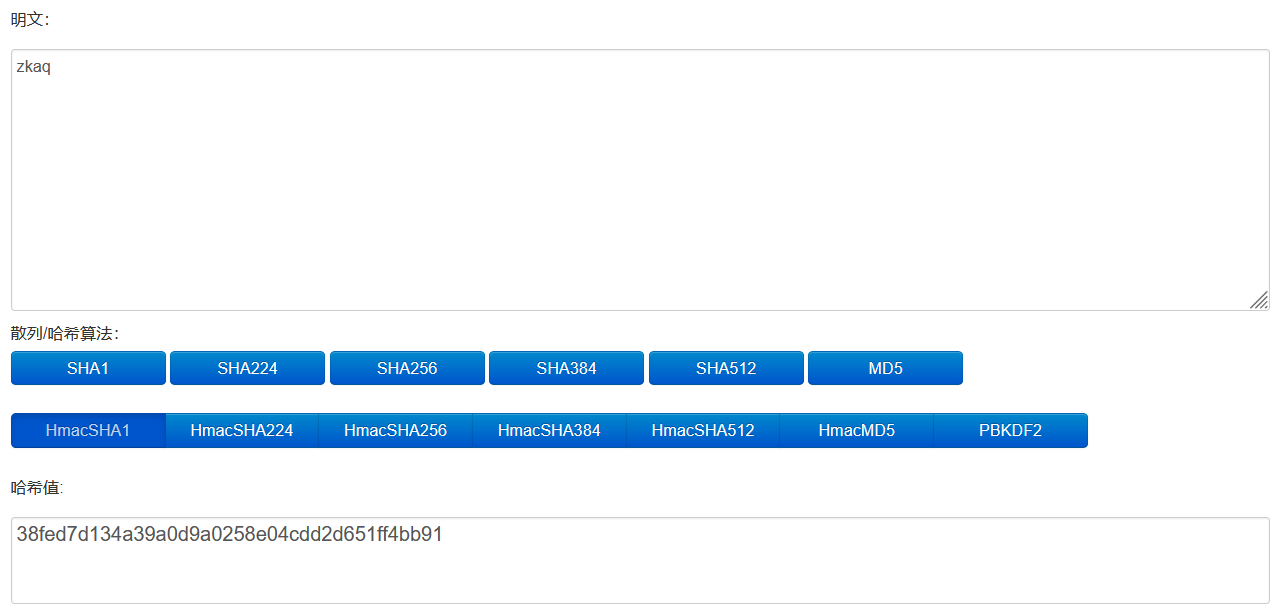Select the HmacSHA1 option
The height and width of the screenshot is (615, 1282).
88,431
